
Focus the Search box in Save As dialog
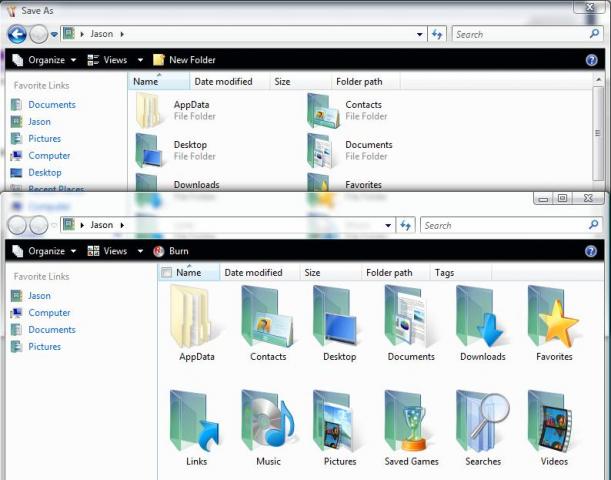[x=520, y=34]
